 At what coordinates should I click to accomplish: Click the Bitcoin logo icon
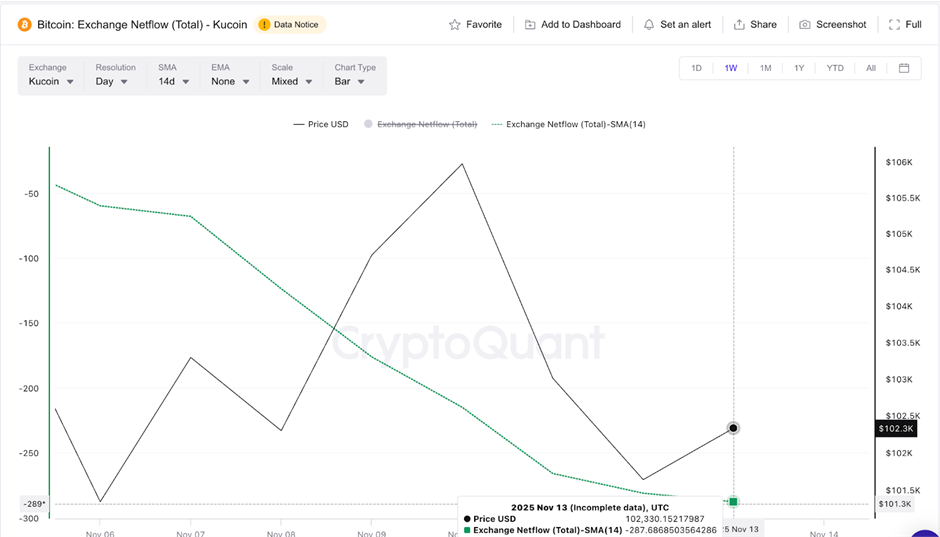point(25,24)
